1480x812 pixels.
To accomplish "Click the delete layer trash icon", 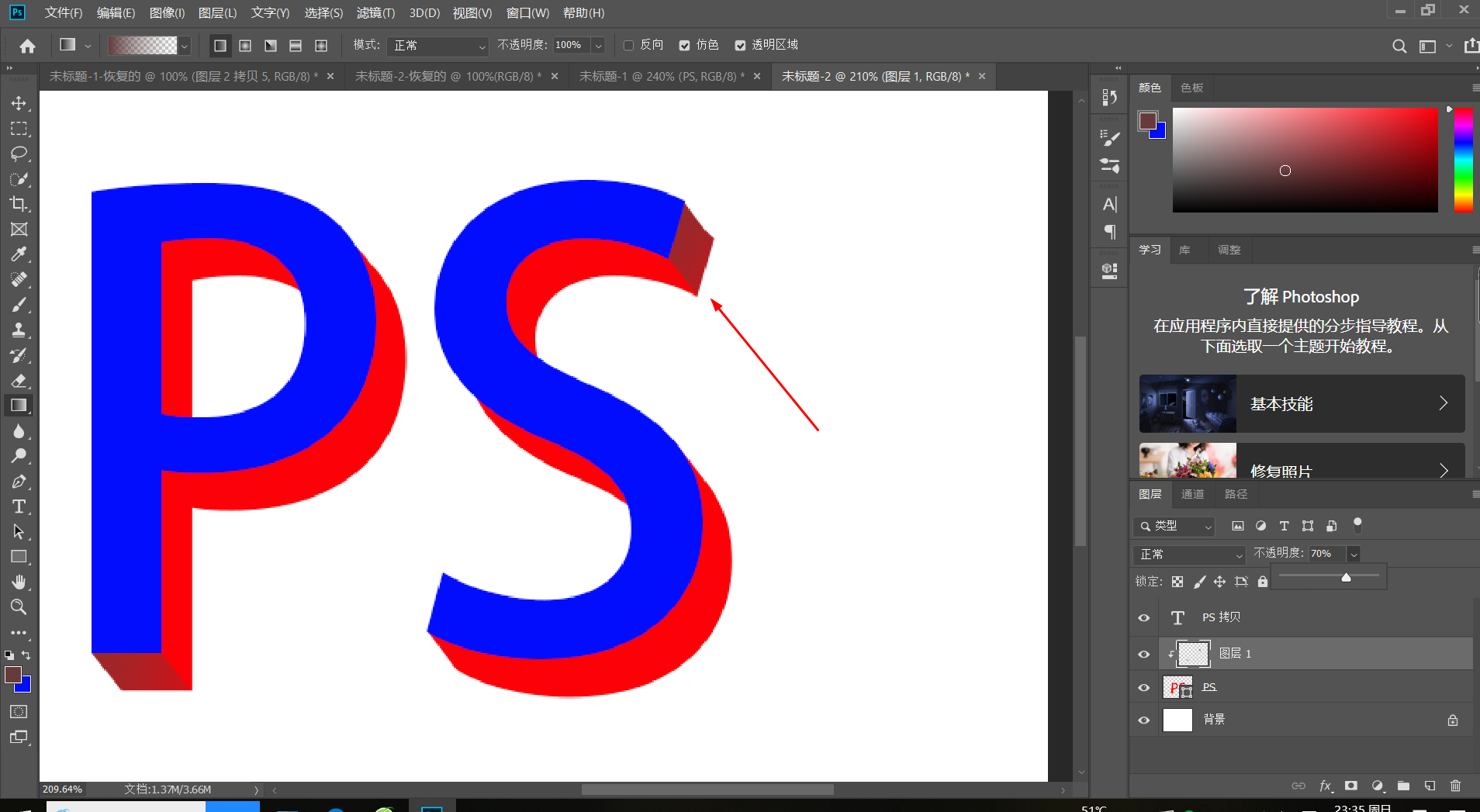I will [1455, 786].
